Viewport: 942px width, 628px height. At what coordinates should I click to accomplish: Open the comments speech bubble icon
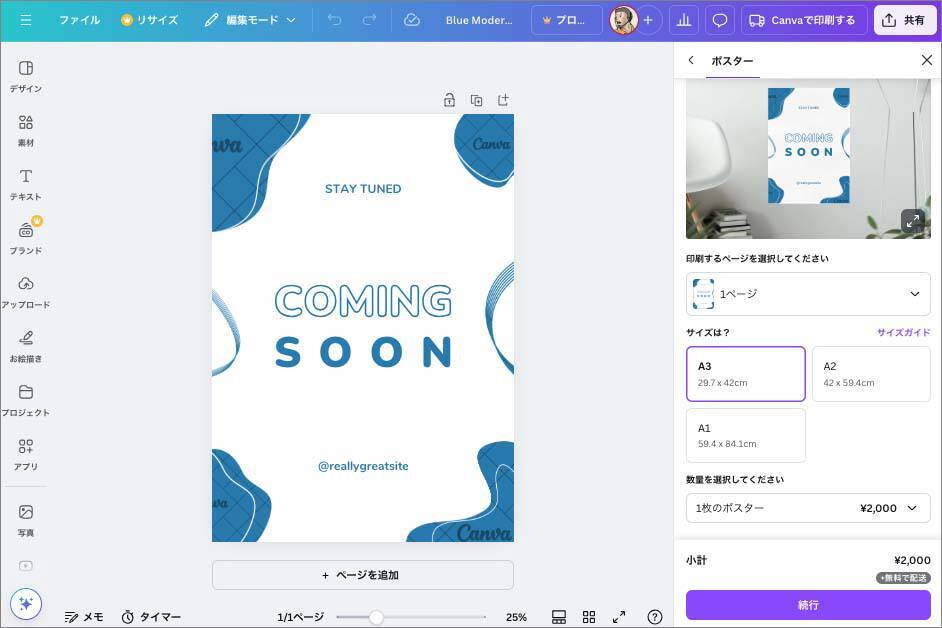718,20
